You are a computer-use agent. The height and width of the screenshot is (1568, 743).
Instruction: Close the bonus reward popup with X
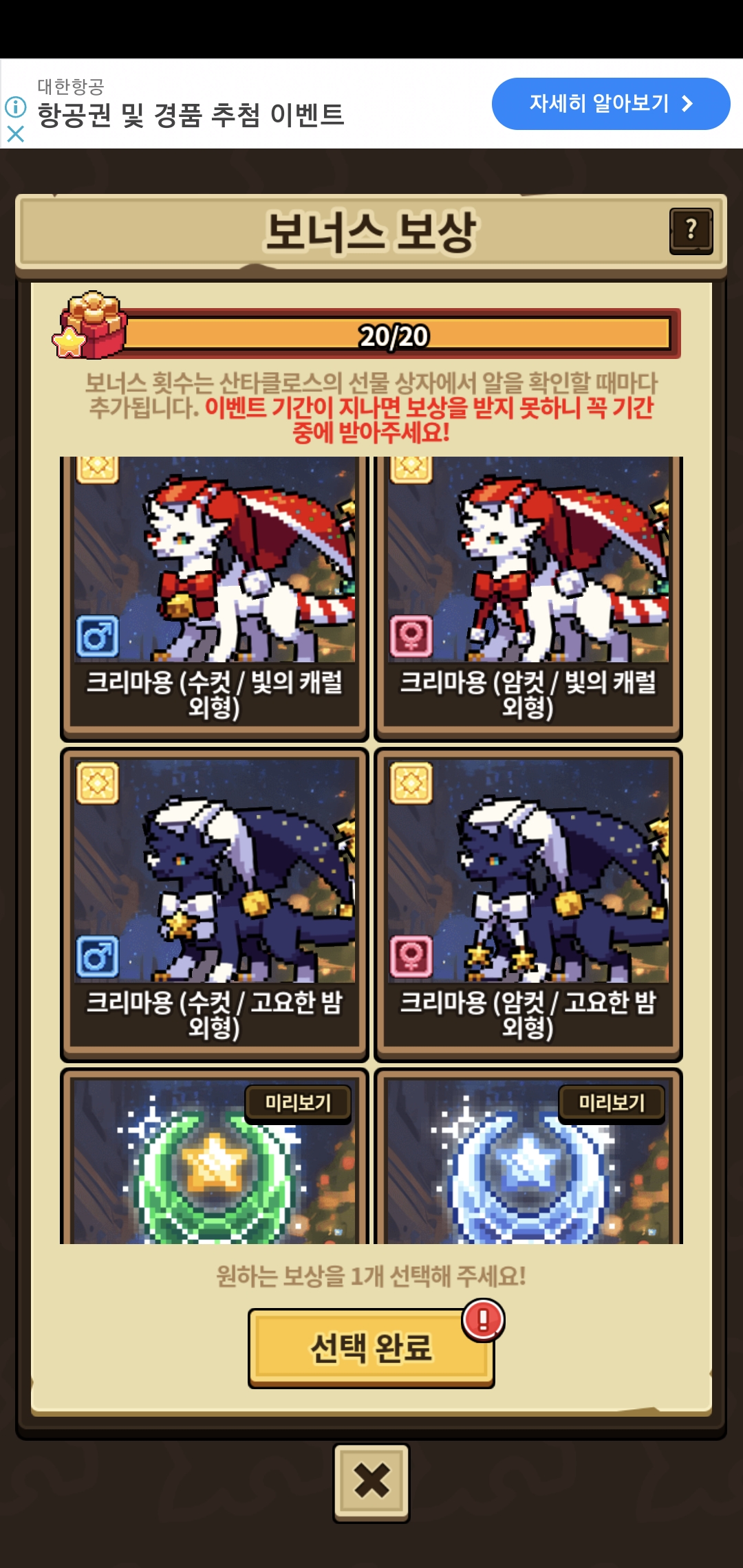371,1482
